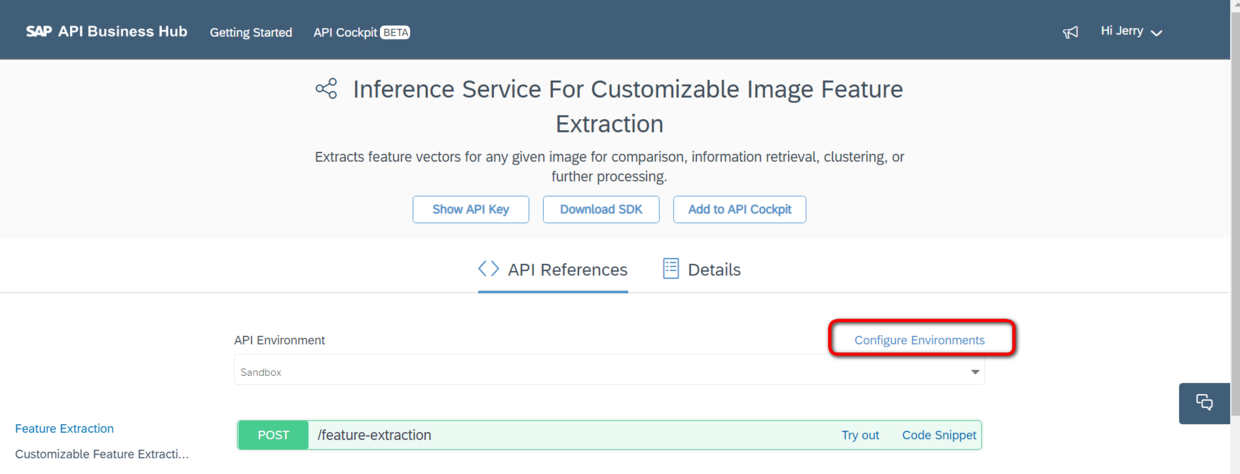Click the Try out link
Image resolution: width=1240 pixels, height=474 pixels.
coord(860,435)
